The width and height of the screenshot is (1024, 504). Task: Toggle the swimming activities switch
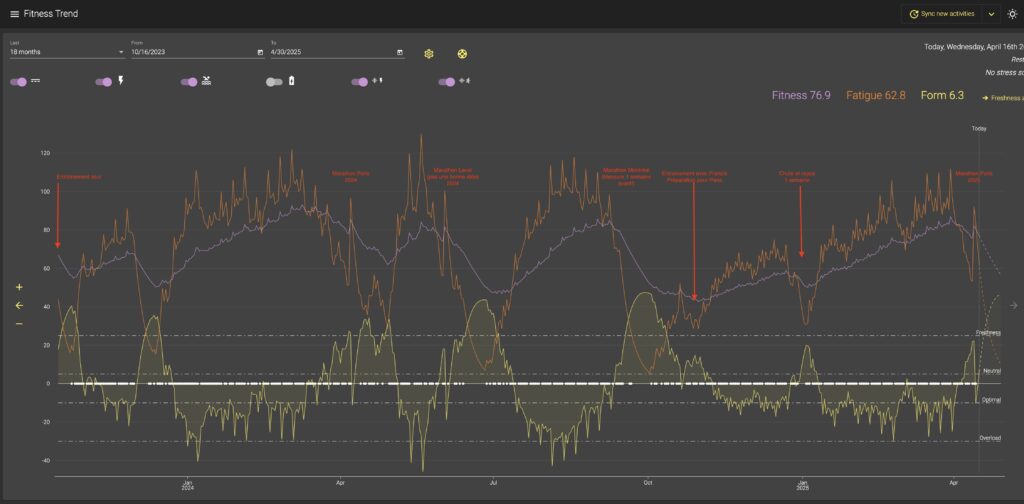(x=189, y=82)
